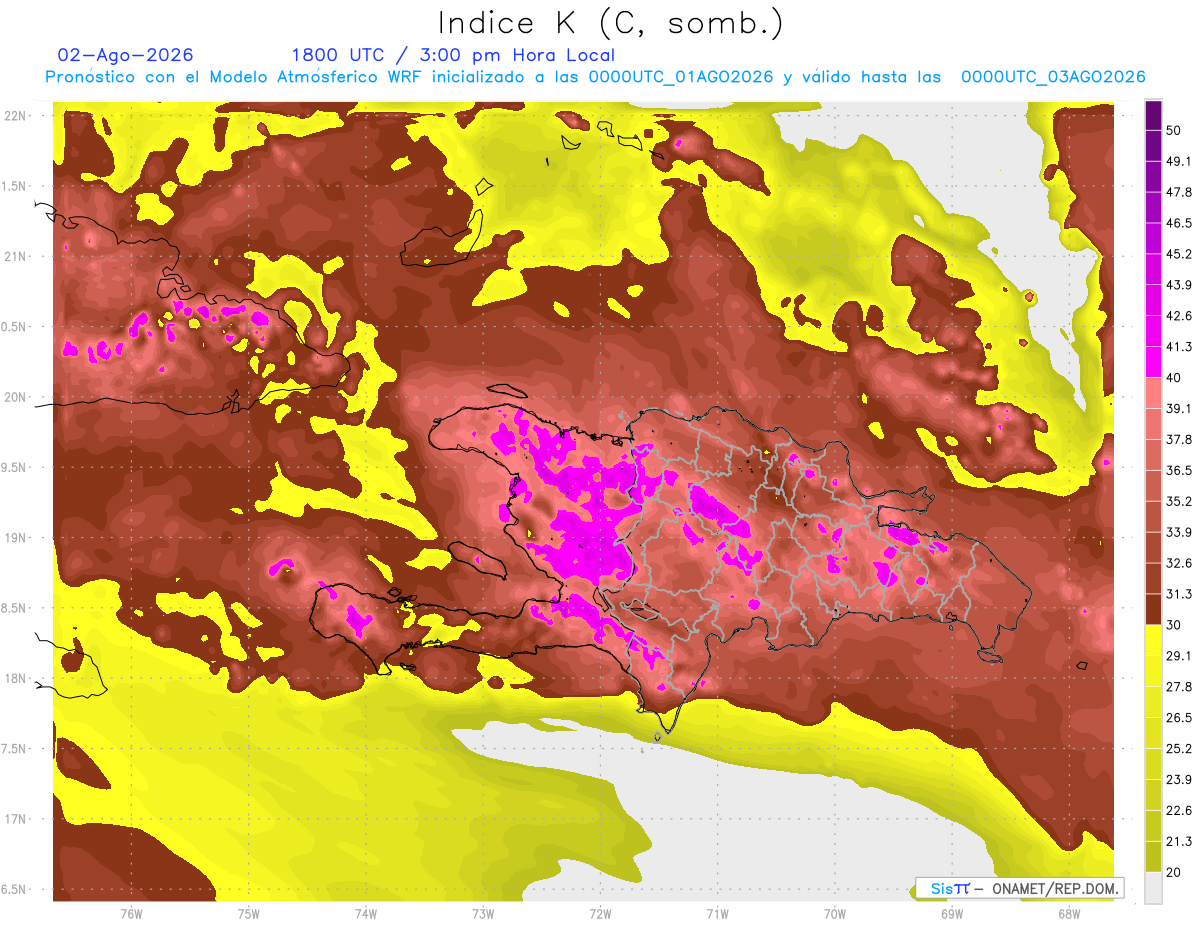Click the colorbar value "49.1"
This screenshot has width=1200, height=927.
1179,162
